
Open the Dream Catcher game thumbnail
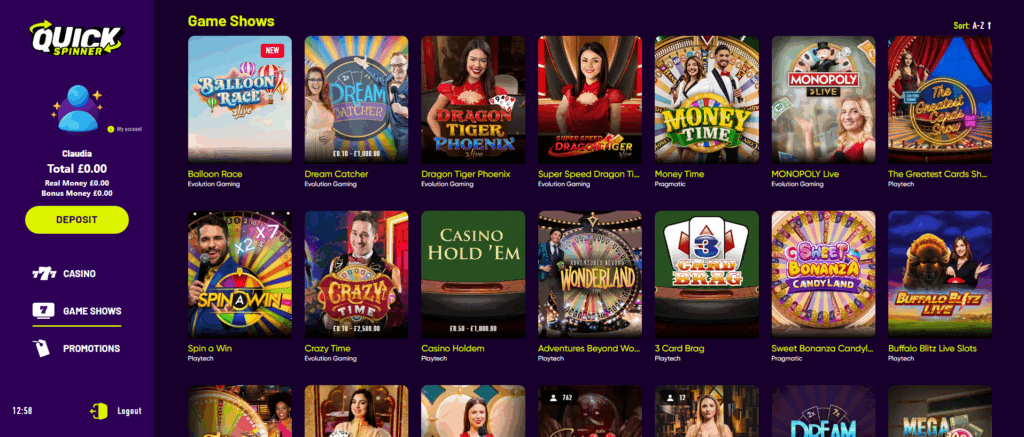[357, 99]
